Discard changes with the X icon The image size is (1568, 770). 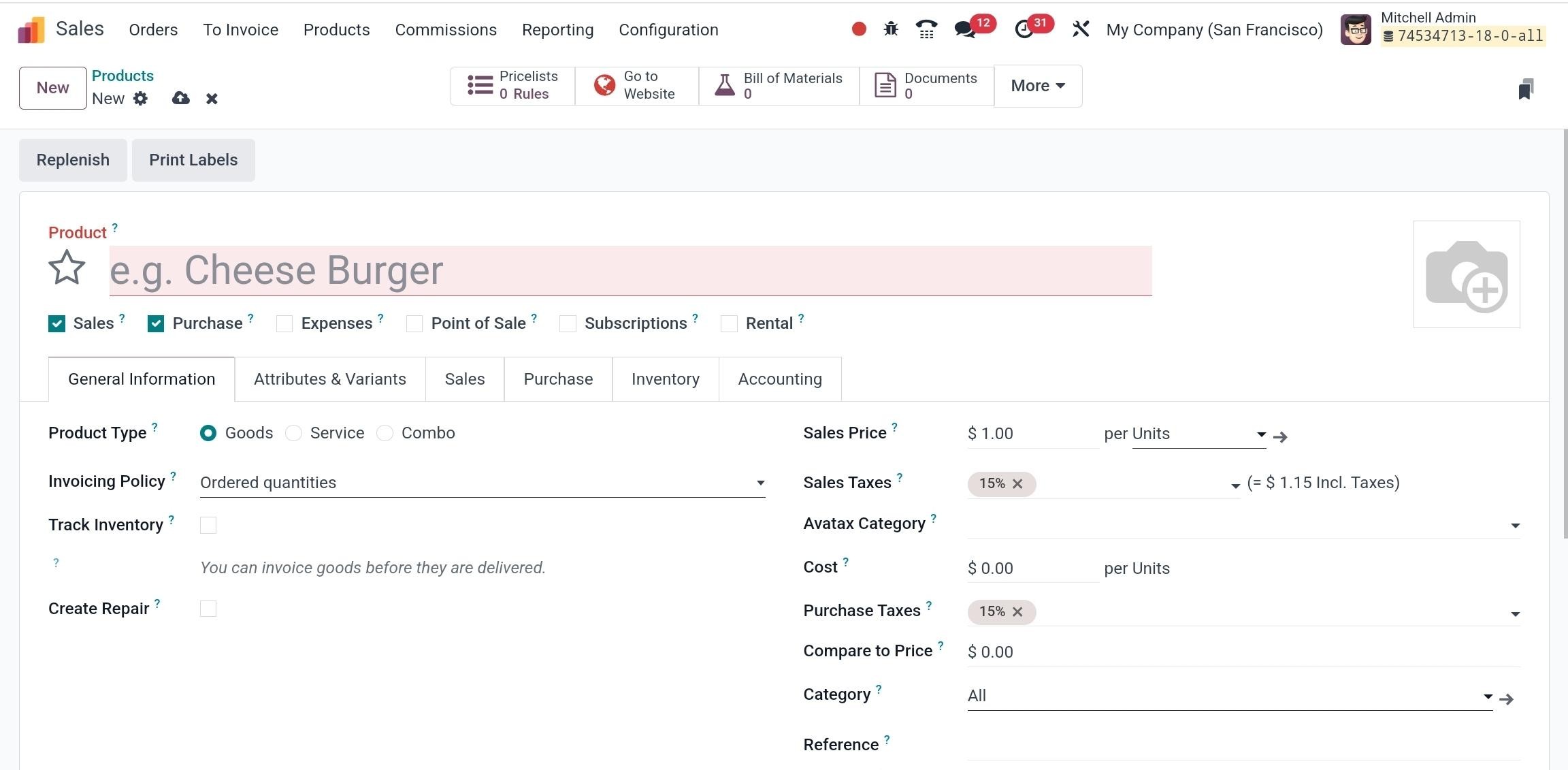tap(212, 99)
